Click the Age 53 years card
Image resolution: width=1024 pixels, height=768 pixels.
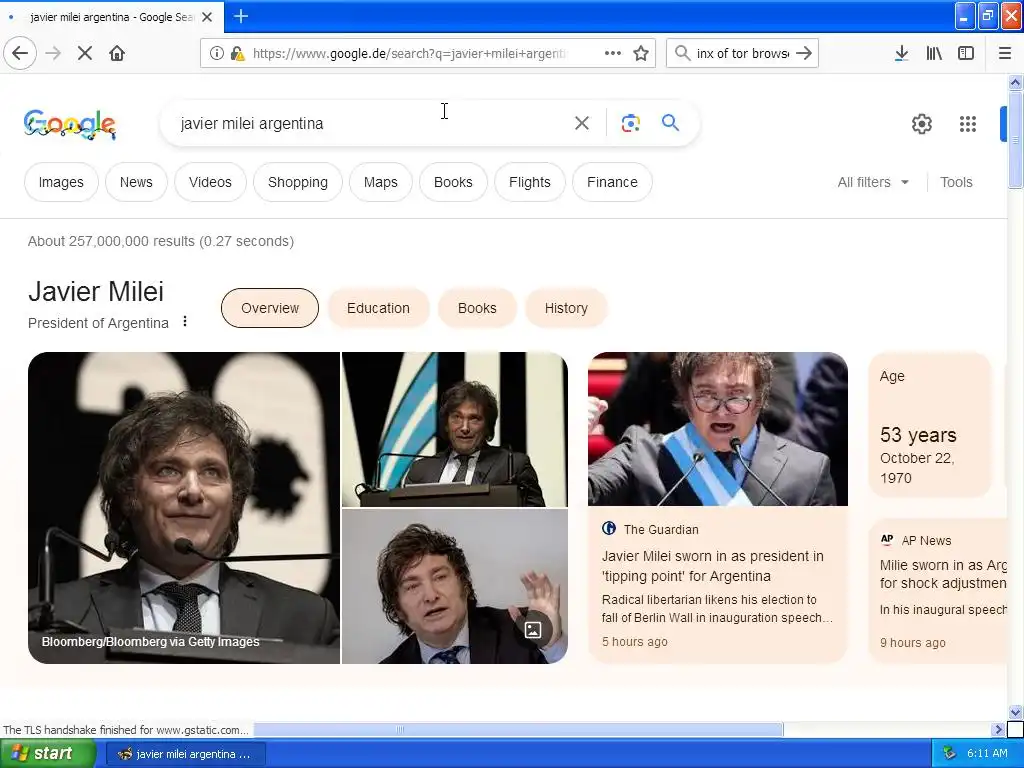[x=930, y=425]
